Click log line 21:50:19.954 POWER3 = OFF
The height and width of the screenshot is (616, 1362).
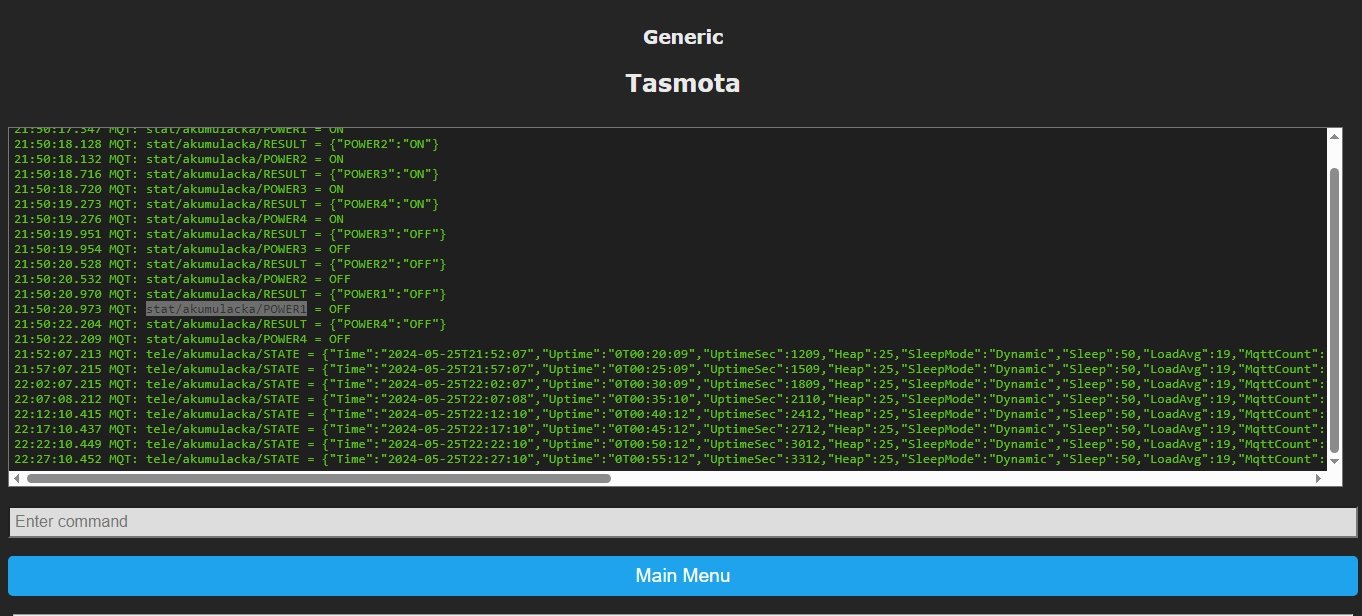point(183,249)
